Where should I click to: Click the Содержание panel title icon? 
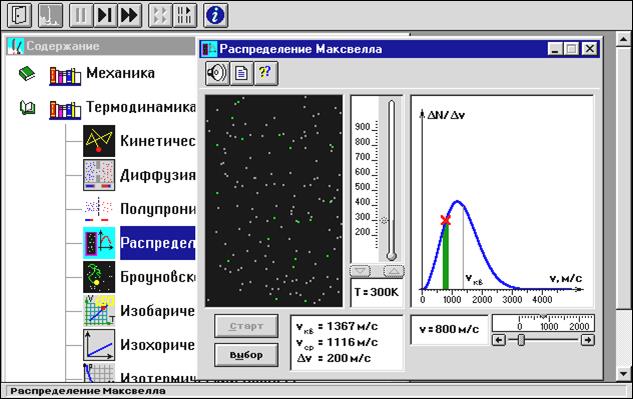coord(16,46)
